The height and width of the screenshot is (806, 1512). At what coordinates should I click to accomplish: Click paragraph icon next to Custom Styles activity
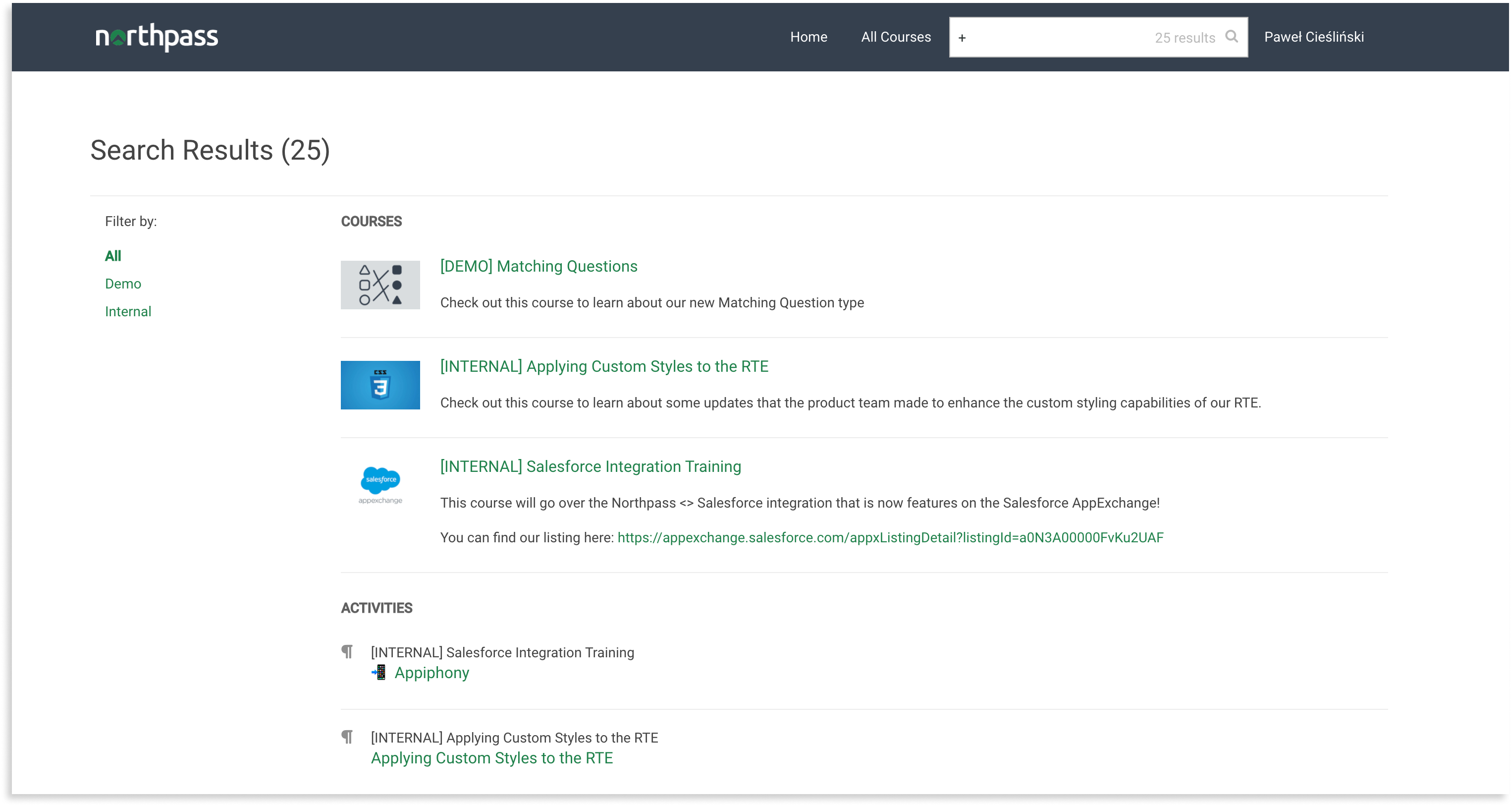coord(347,737)
